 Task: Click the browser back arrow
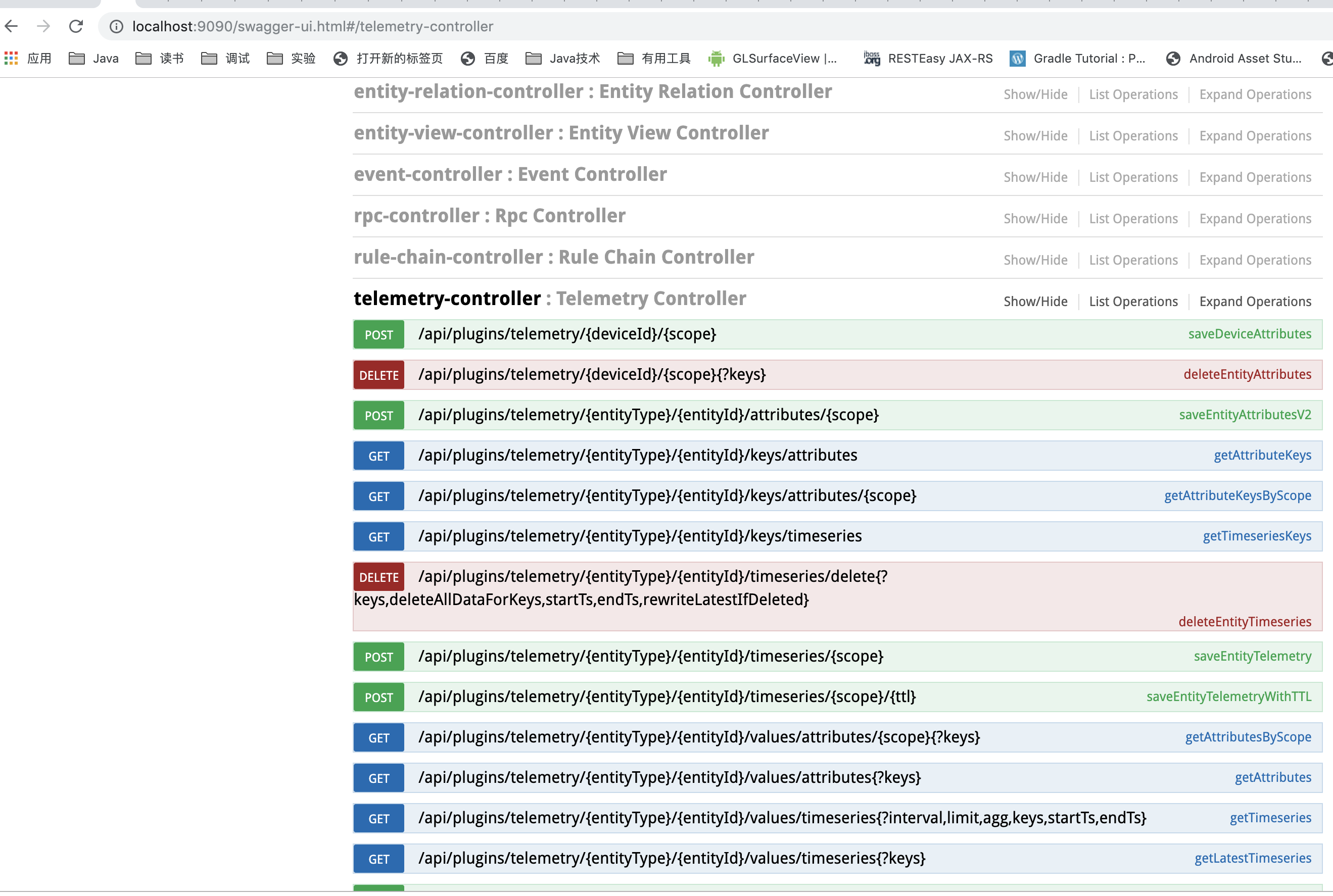click(12, 26)
